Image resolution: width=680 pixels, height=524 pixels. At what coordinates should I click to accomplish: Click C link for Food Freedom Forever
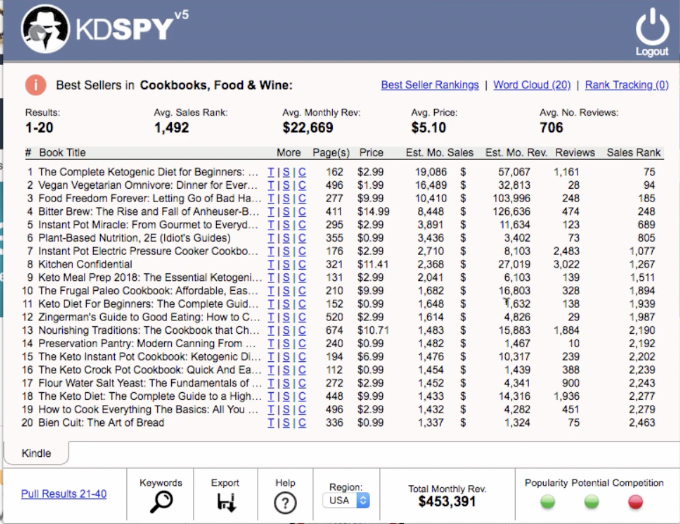302,199
